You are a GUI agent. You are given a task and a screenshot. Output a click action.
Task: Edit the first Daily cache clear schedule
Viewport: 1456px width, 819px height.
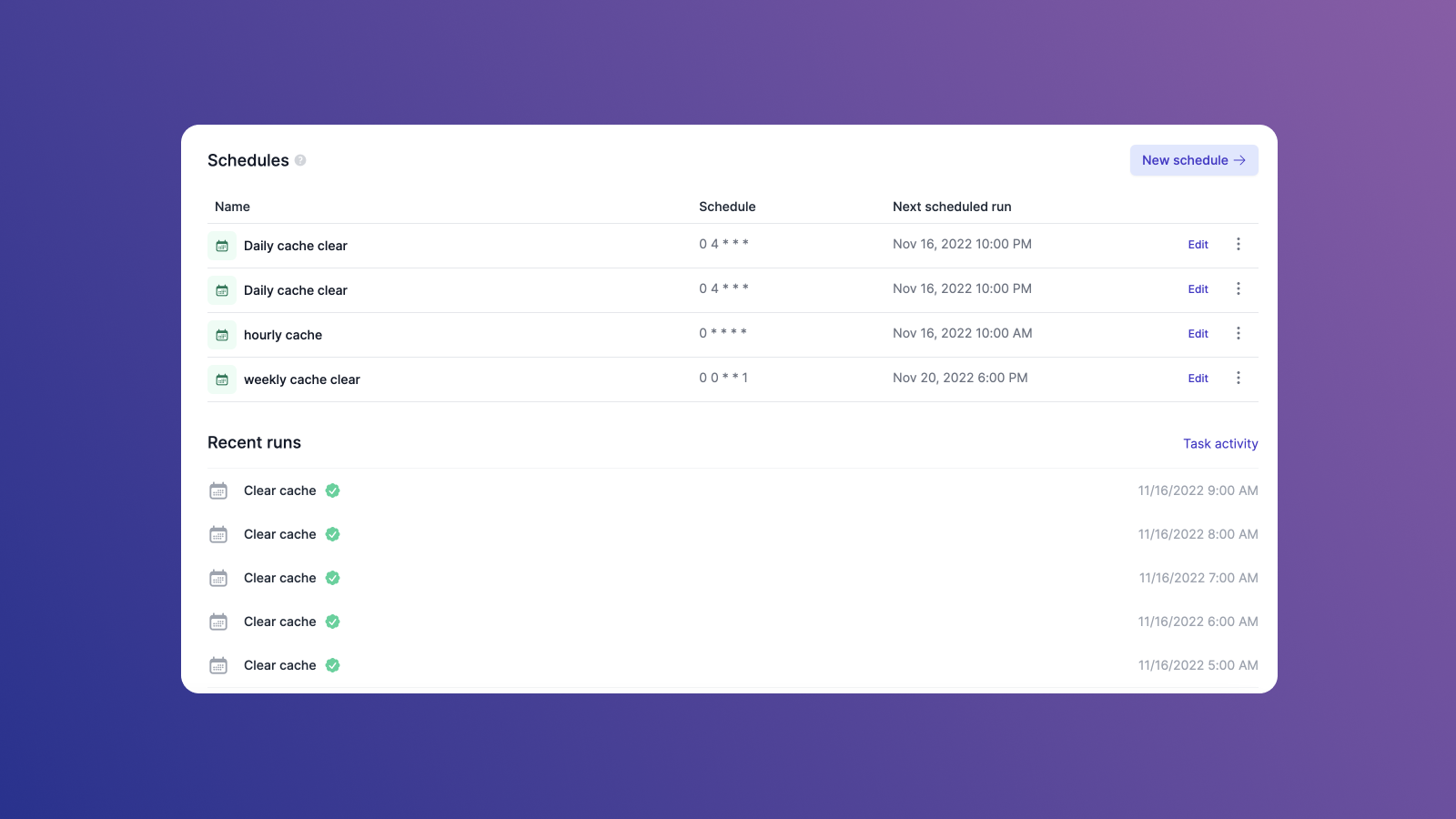coord(1198,245)
